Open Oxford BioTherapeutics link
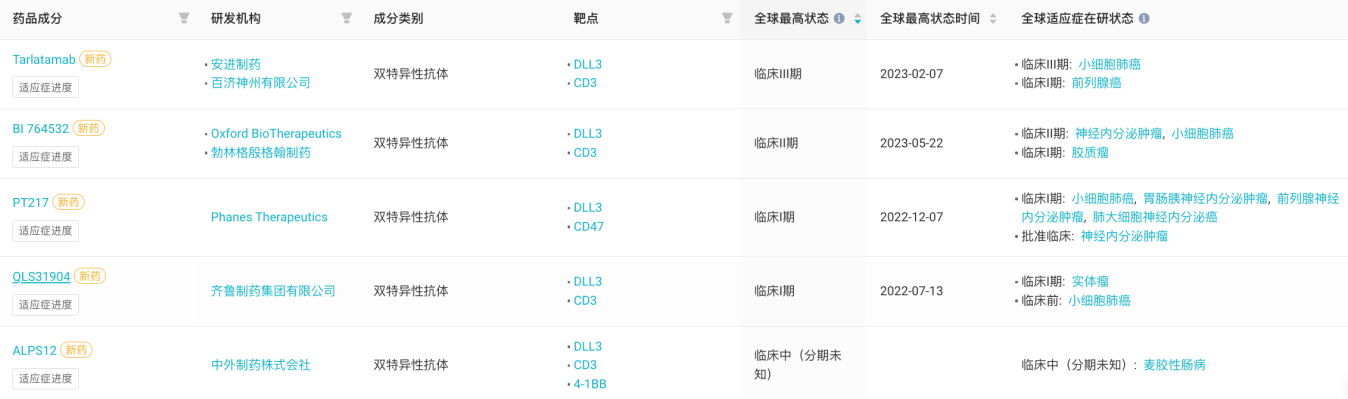 click(276, 133)
